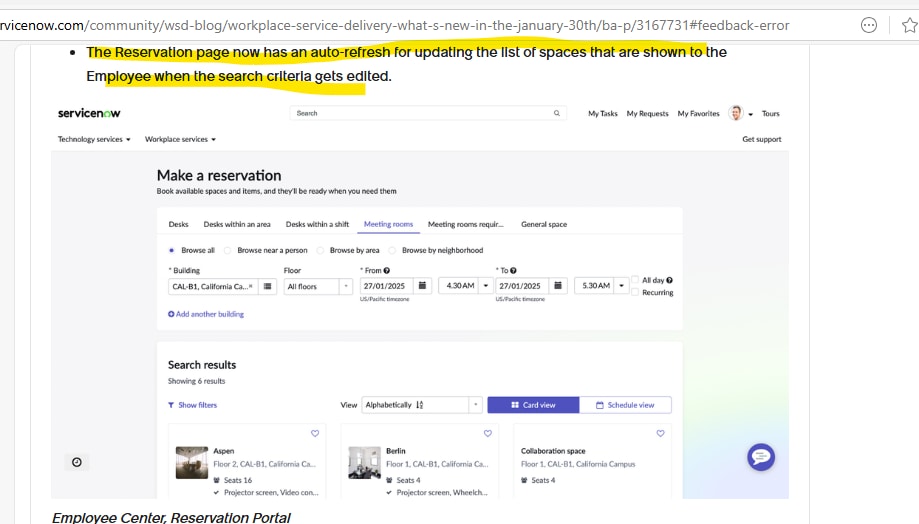
Task: Open Desks within an area tab
Action: 237,224
